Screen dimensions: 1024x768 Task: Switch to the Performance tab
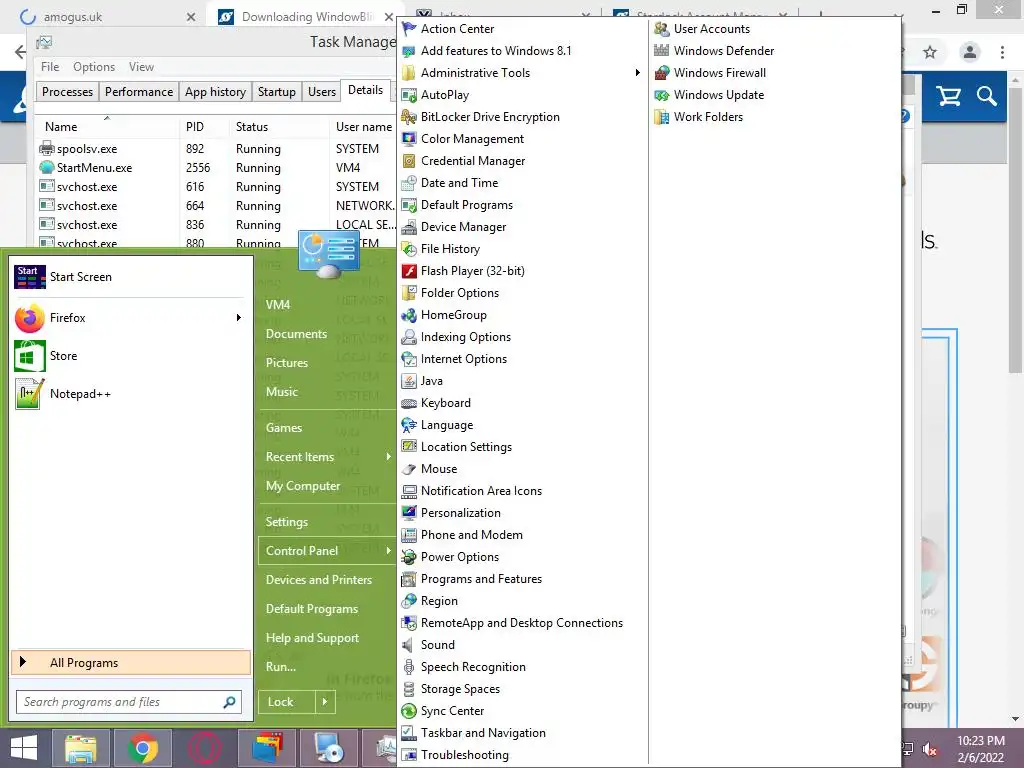[x=139, y=92]
